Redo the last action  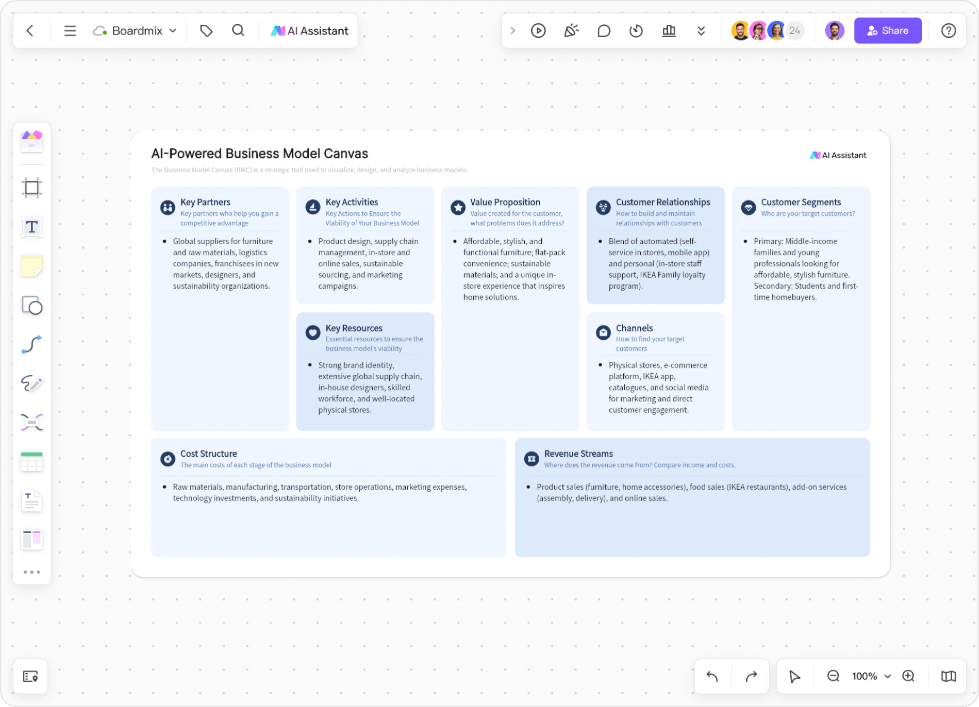751,676
